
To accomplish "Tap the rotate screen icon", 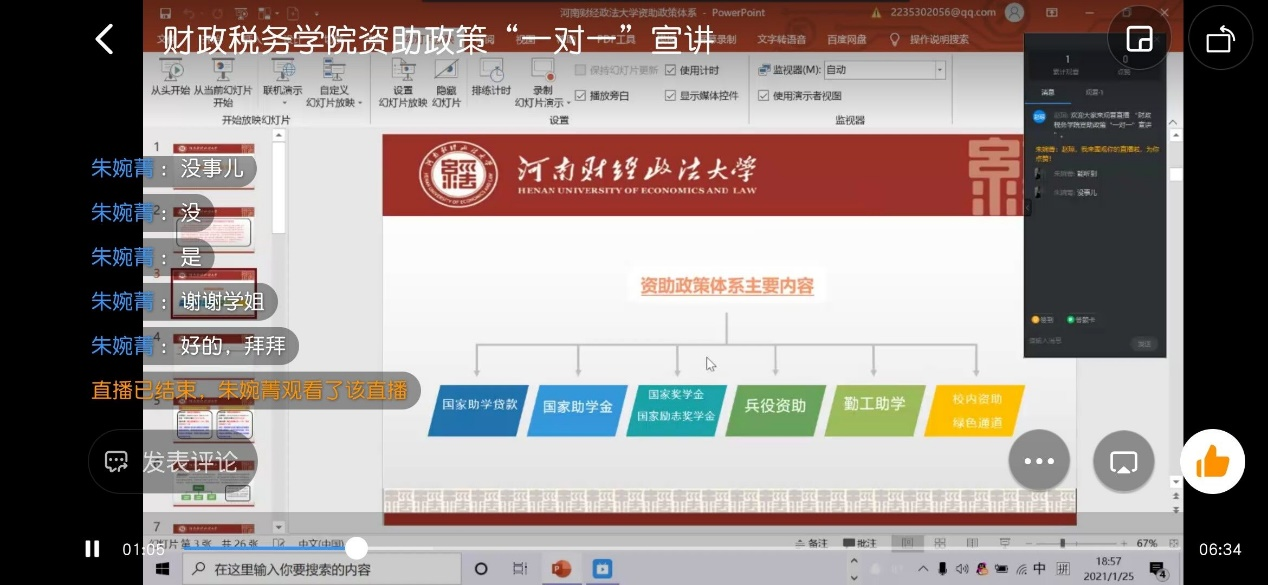I will pos(1220,39).
